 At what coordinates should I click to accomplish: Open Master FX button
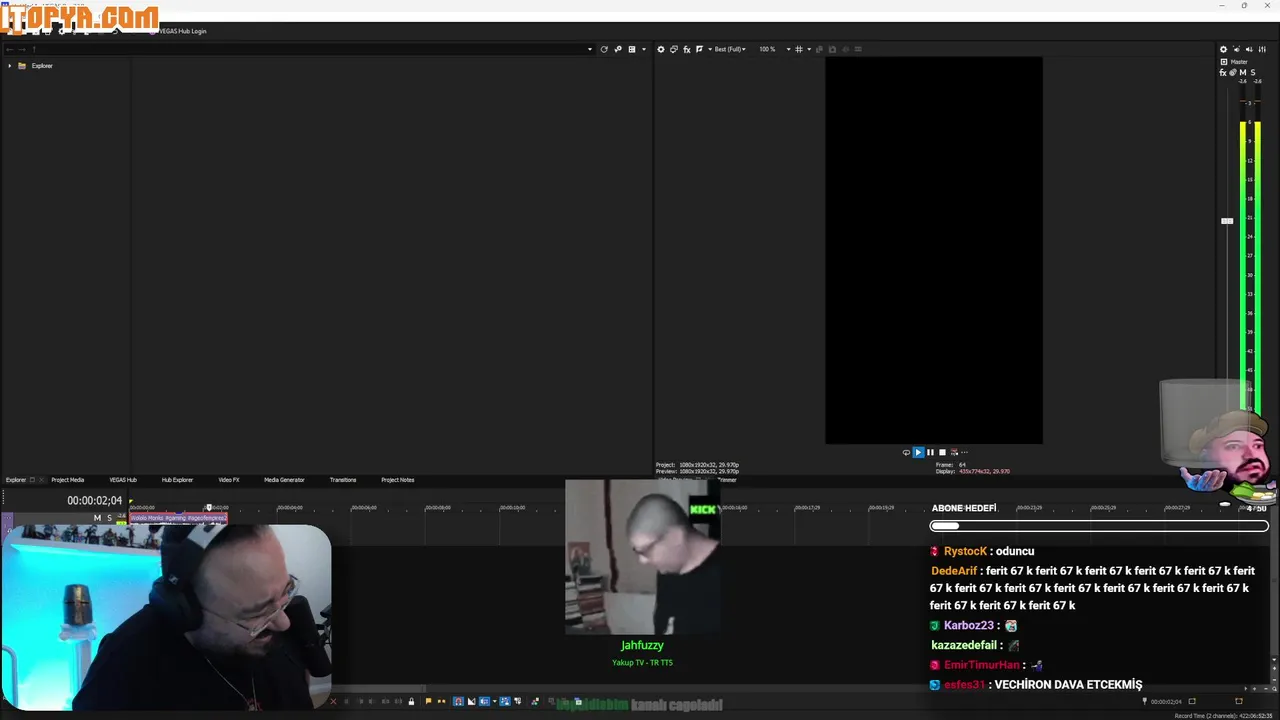(x=1223, y=73)
